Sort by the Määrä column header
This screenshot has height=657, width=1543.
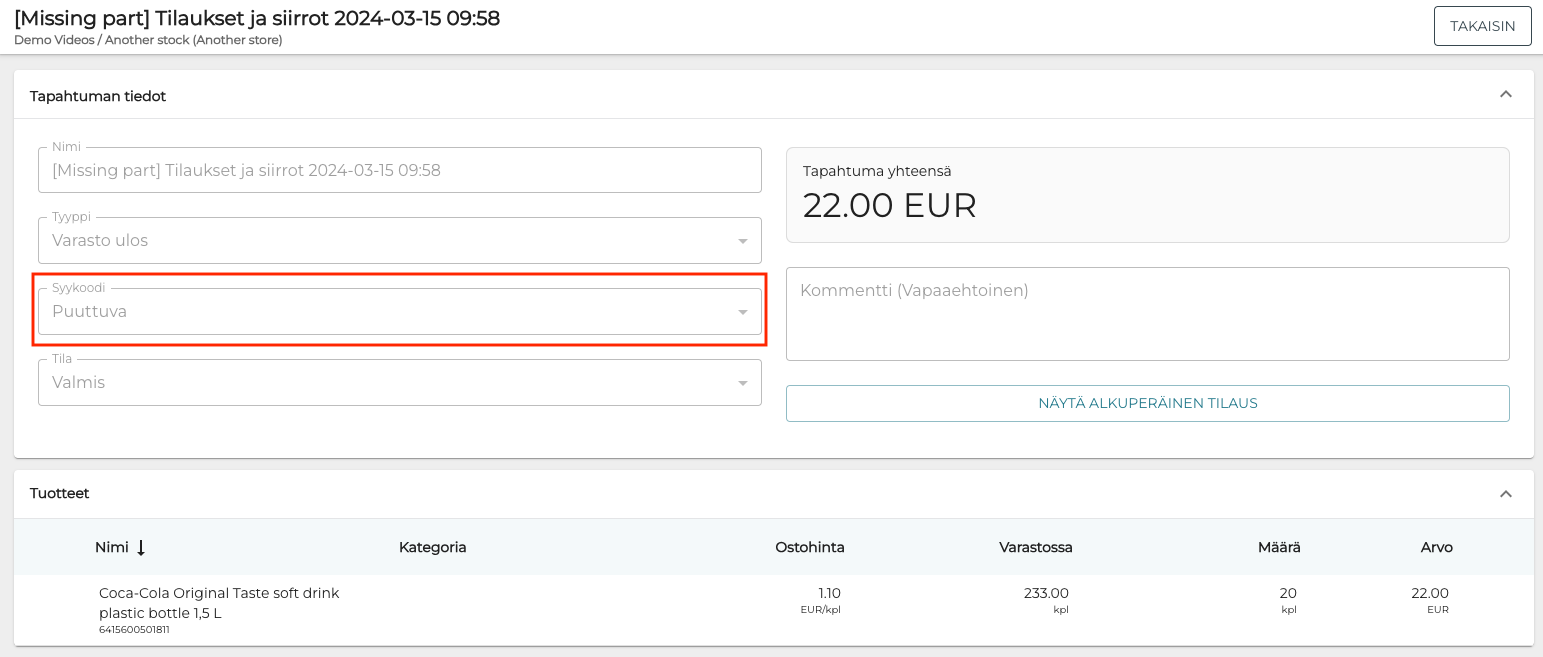1278,547
